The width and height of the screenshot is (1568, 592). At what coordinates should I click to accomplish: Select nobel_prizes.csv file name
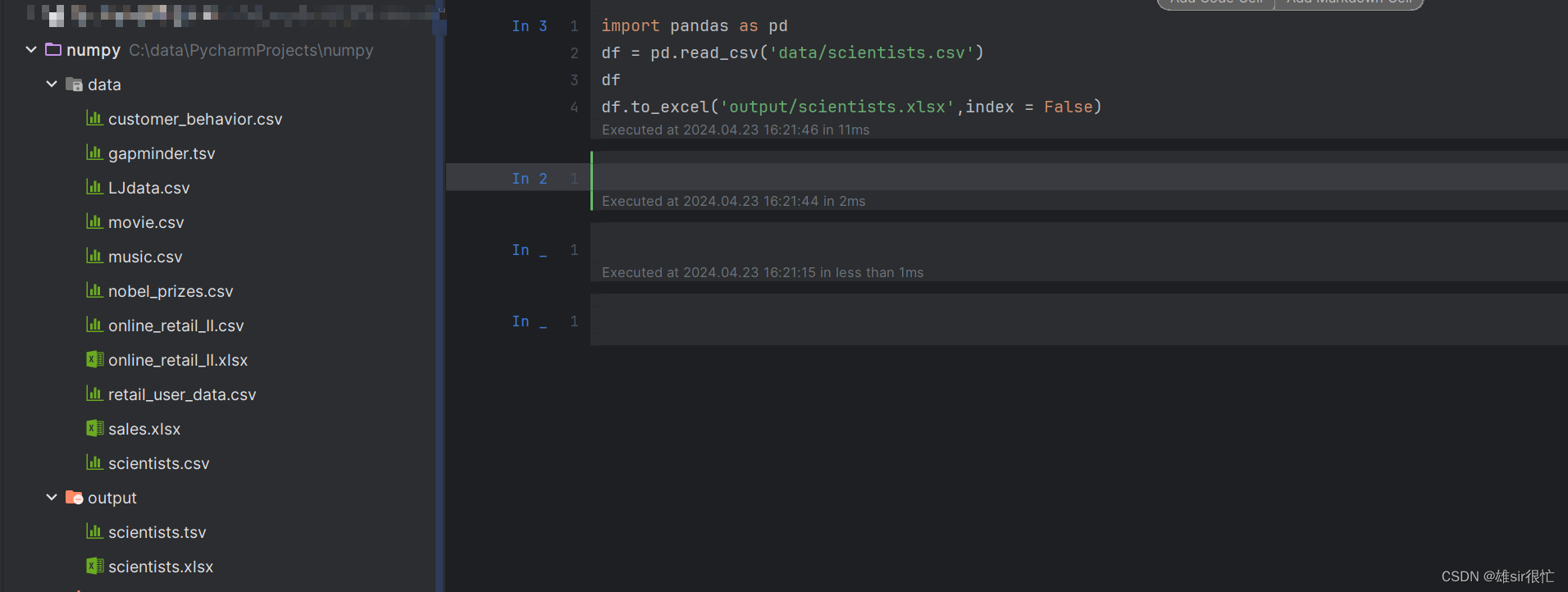171,291
